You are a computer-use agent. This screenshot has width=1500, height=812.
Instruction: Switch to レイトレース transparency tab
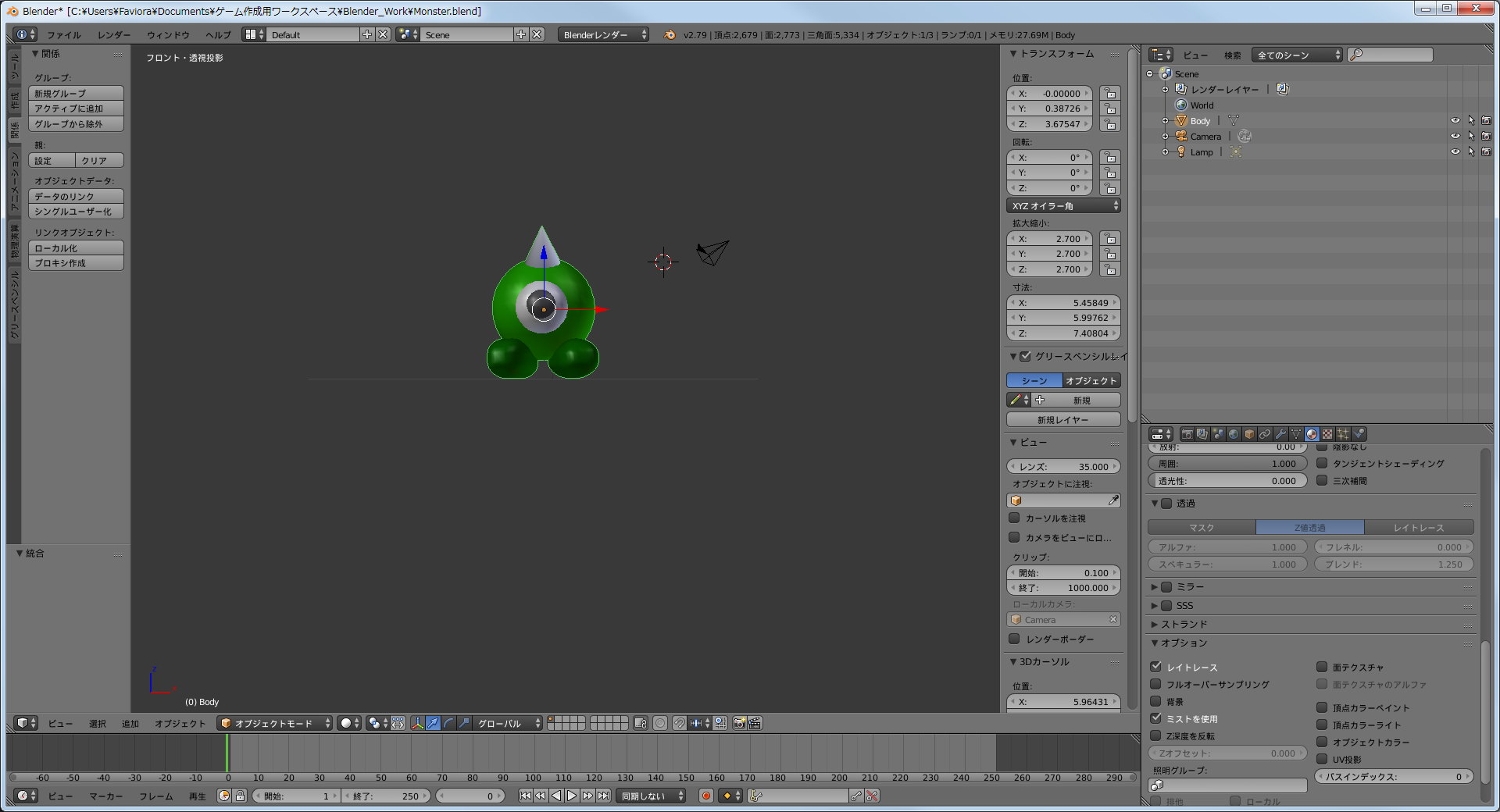(x=1419, y=528)
